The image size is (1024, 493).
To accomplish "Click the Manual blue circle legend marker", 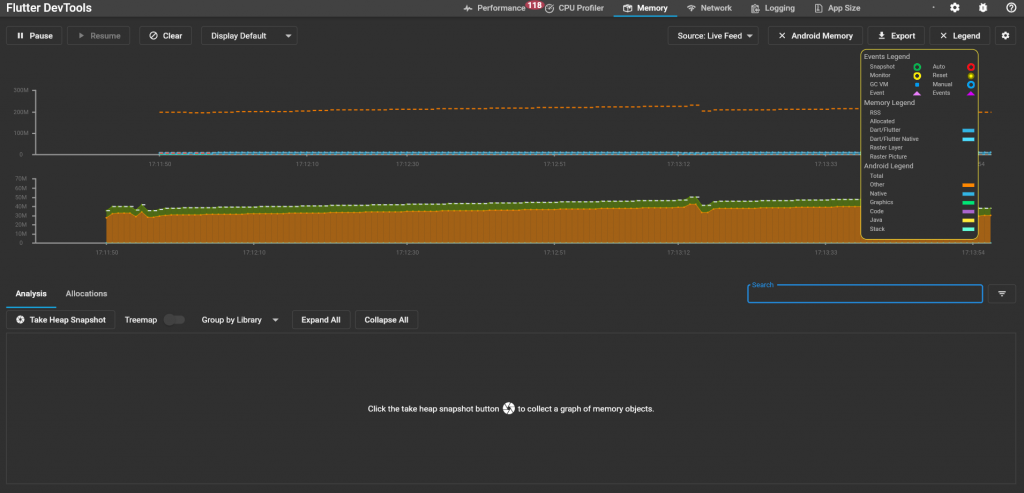I will (970, 84).
